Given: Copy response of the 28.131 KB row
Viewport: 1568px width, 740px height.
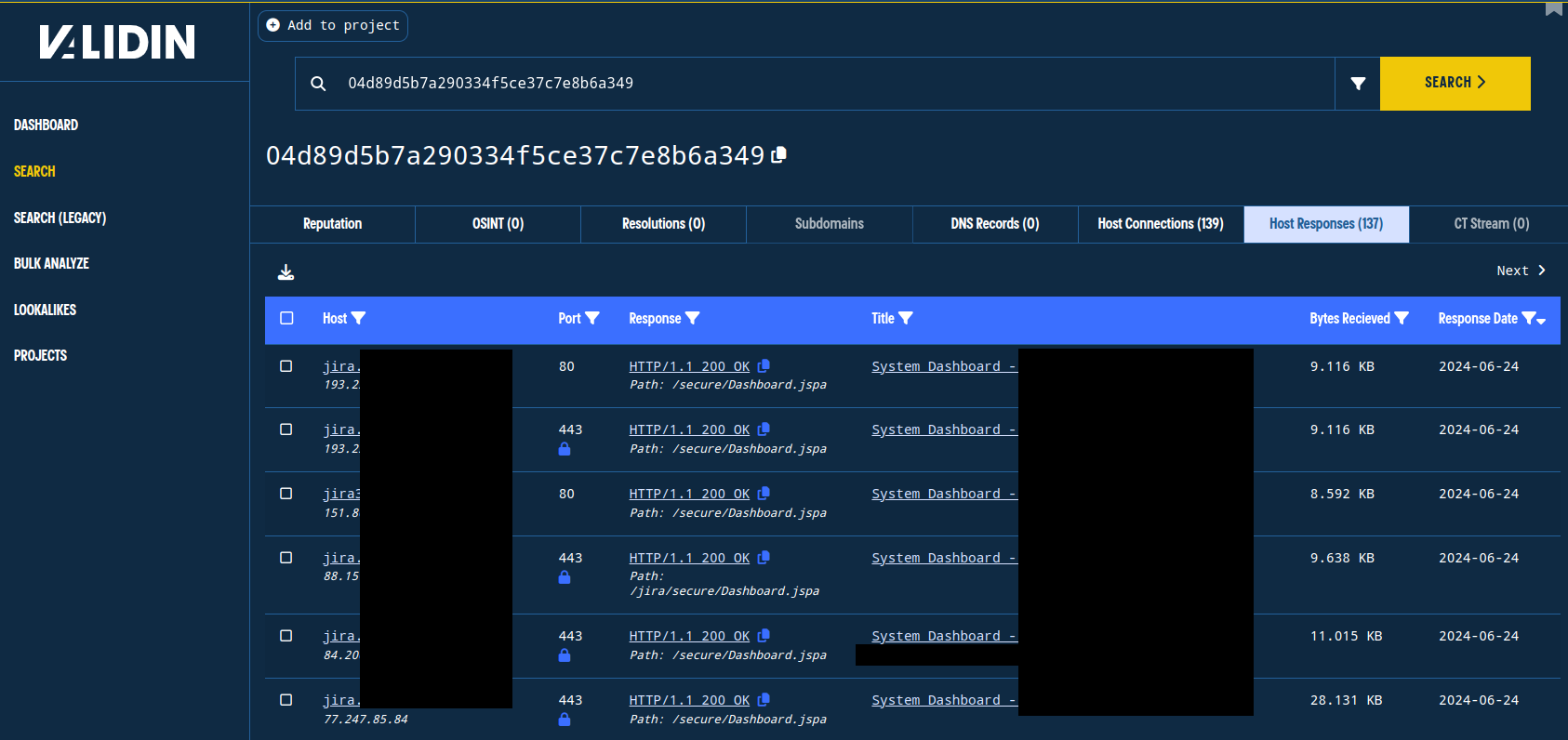Looking at the screenshot, I should click(764, 700).
